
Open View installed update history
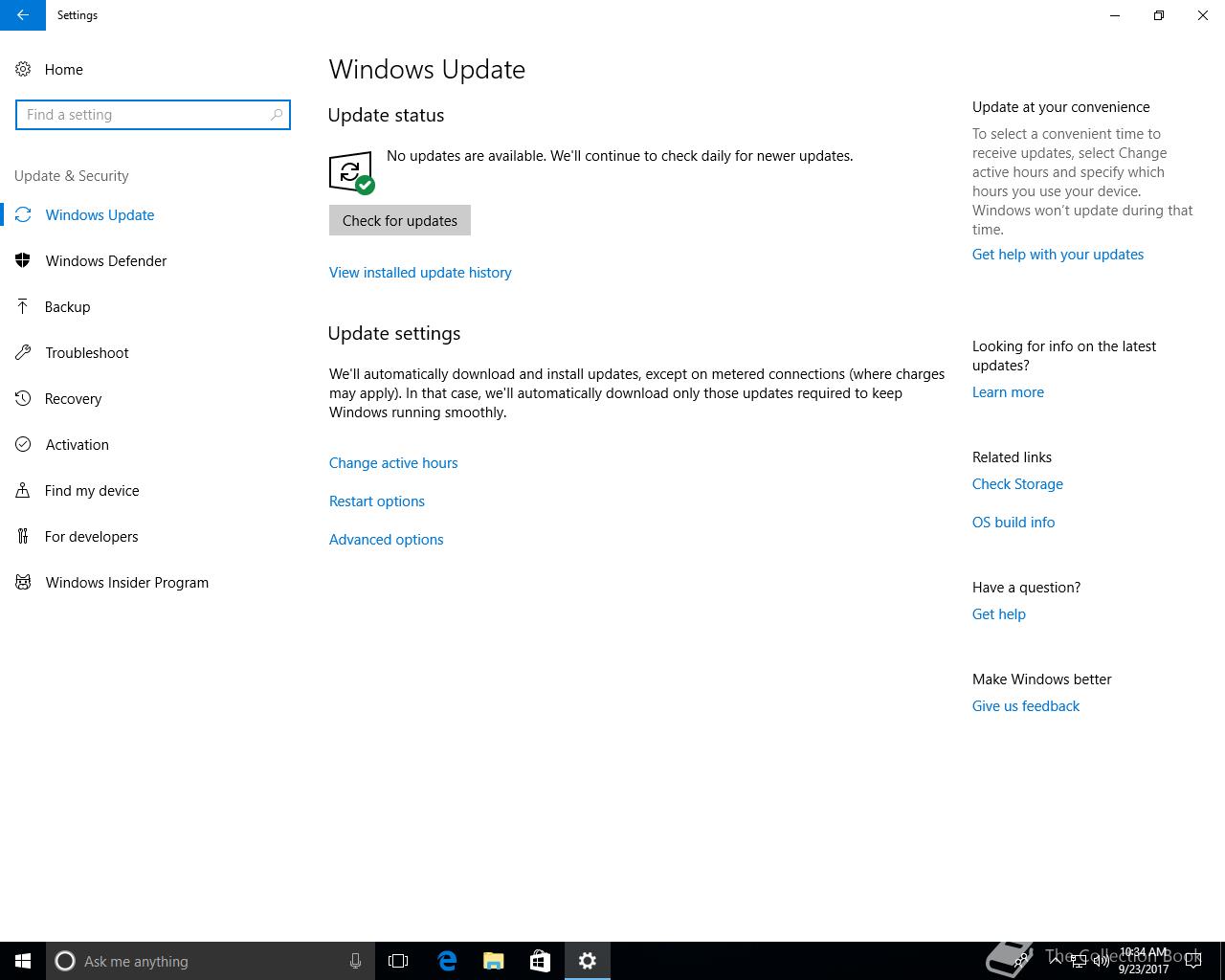pyautogui.click(x=420, y=273)
